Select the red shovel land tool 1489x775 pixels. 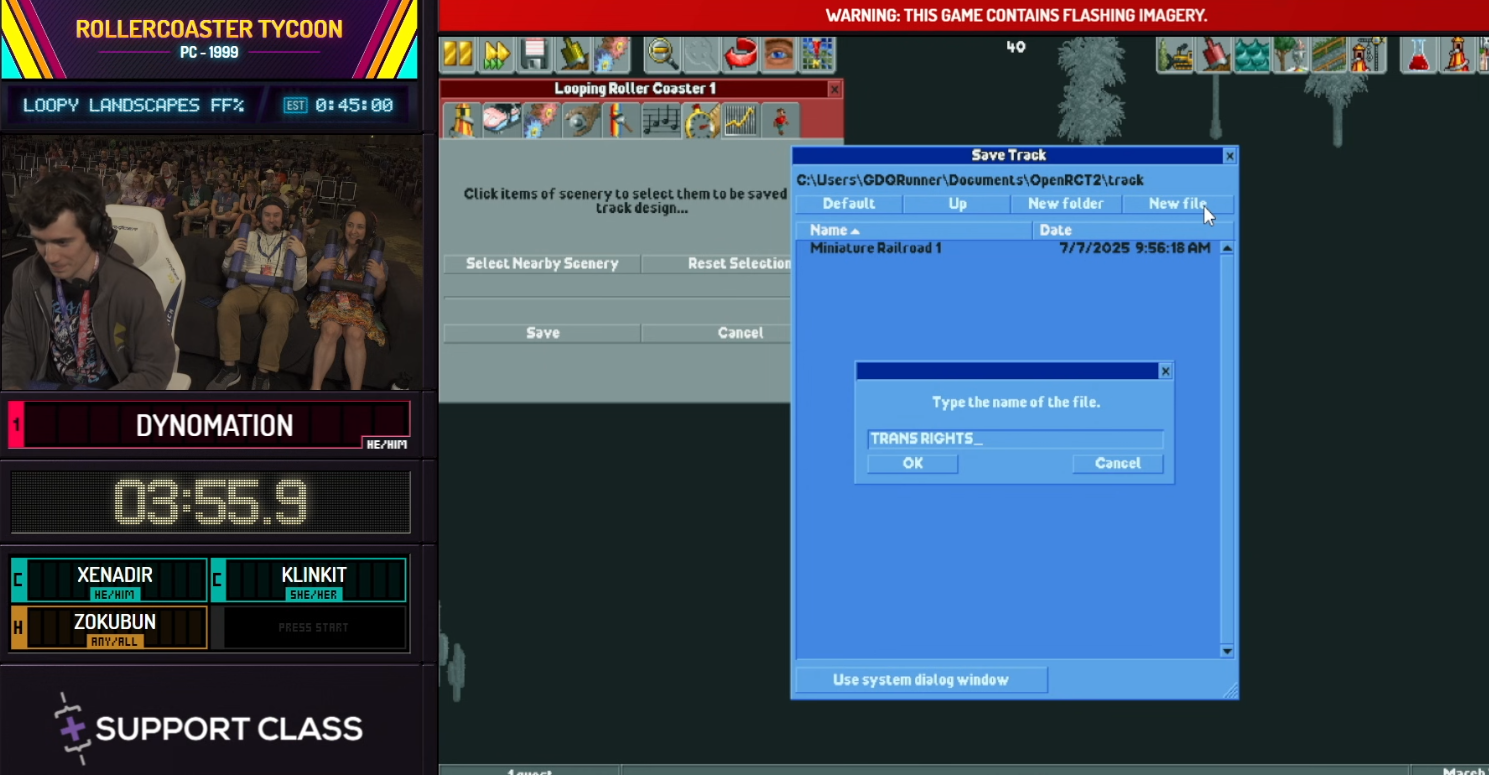tap(1214, 54)
